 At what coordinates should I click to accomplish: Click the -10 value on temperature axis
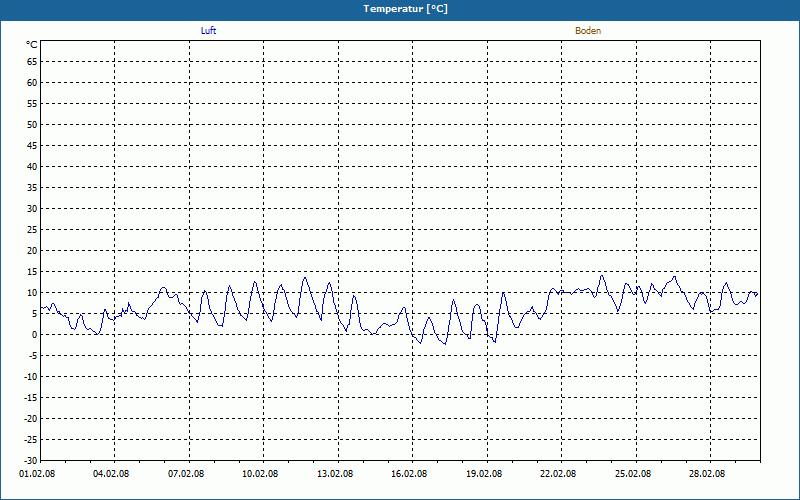[x=31, y=377]
